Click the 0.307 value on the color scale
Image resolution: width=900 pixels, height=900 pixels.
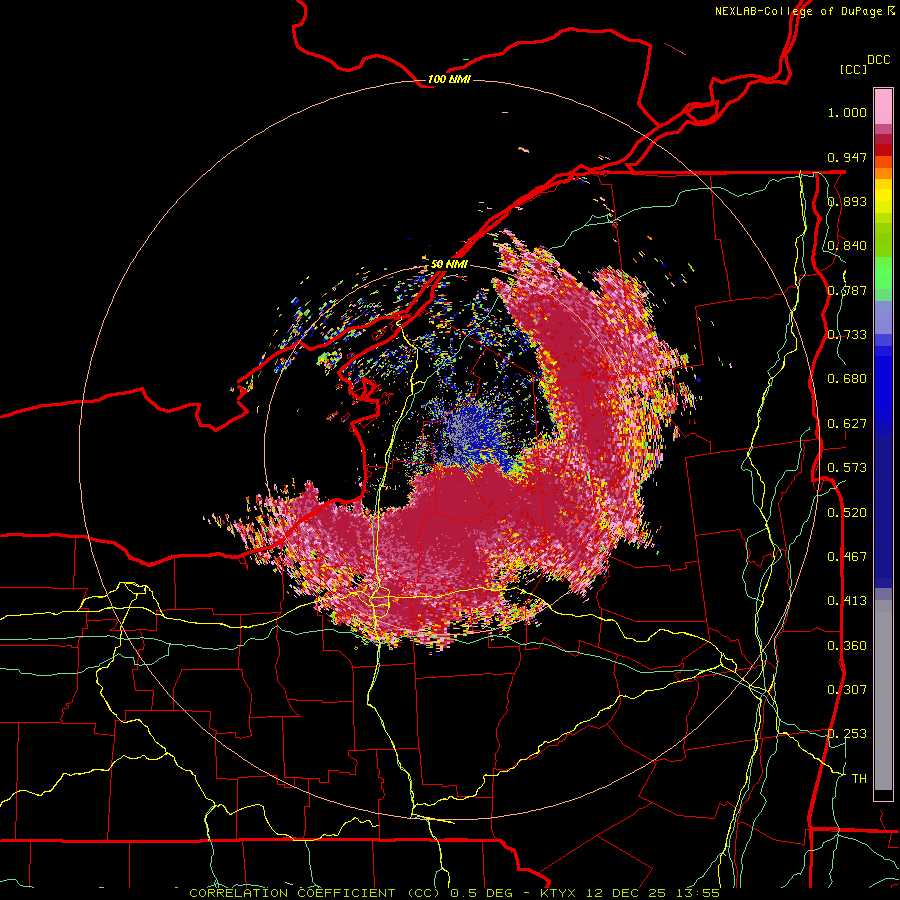(847, 690)
